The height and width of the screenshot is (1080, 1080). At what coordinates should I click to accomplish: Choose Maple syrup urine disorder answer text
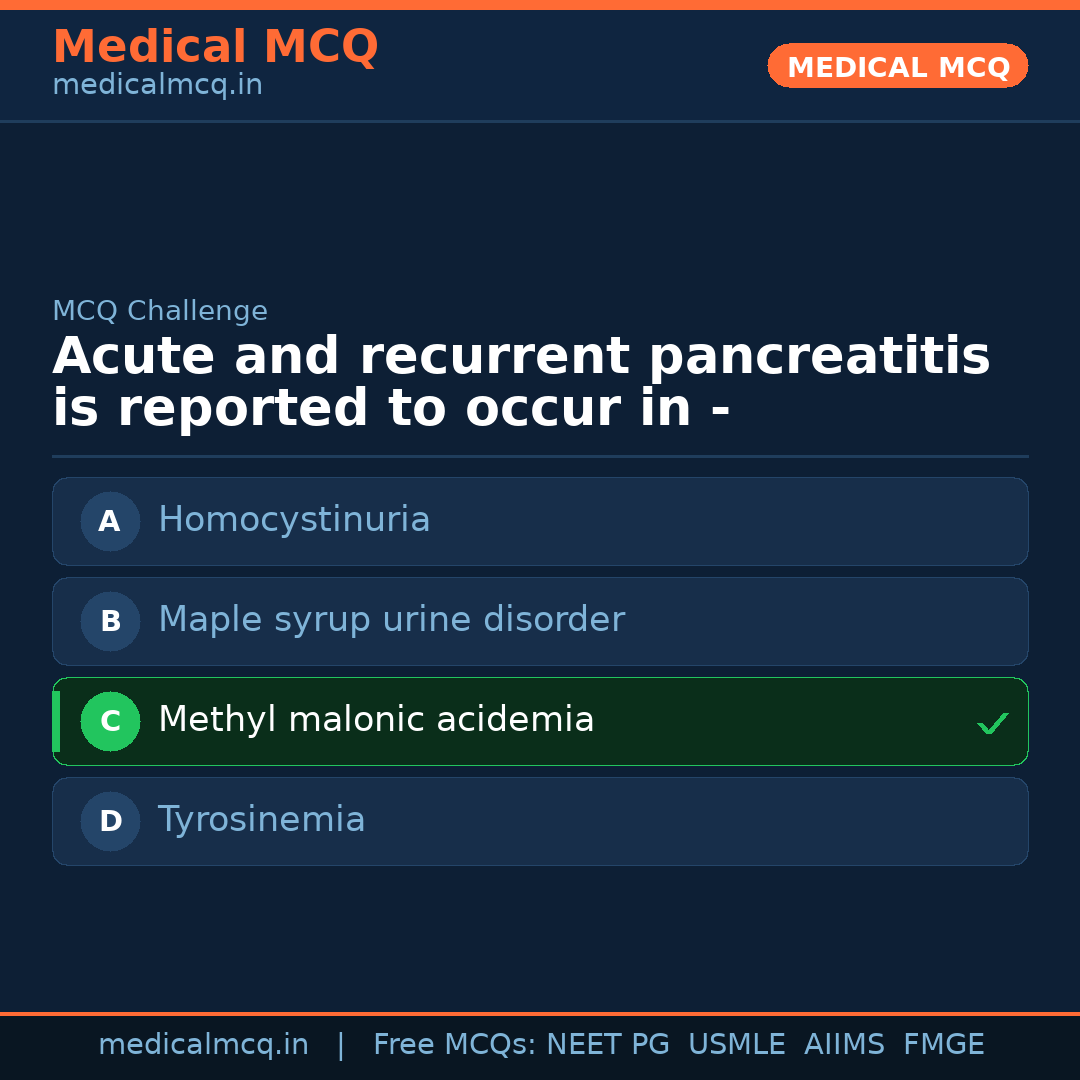tap(391, 620)
